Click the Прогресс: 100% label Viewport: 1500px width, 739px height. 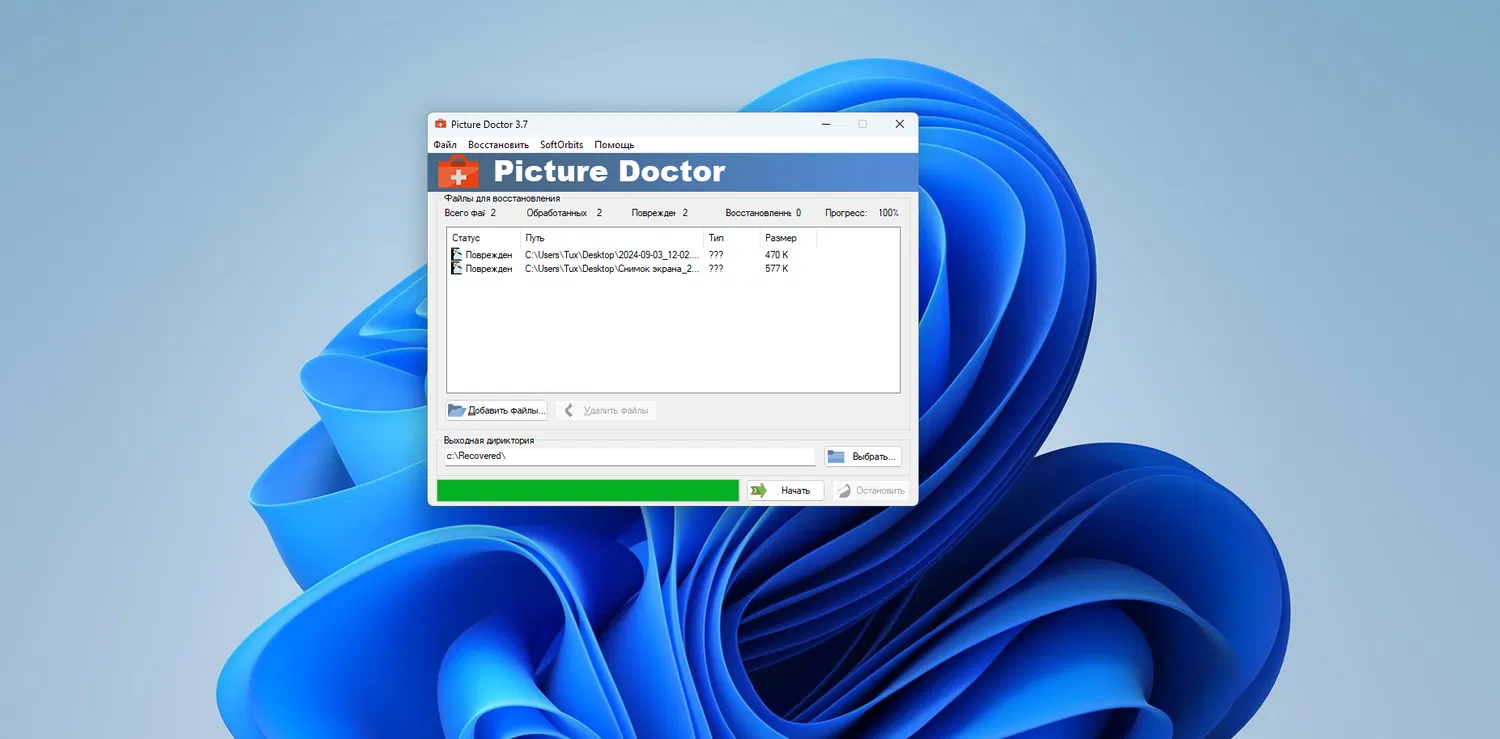pyautogui.click(x=862, y=213)
